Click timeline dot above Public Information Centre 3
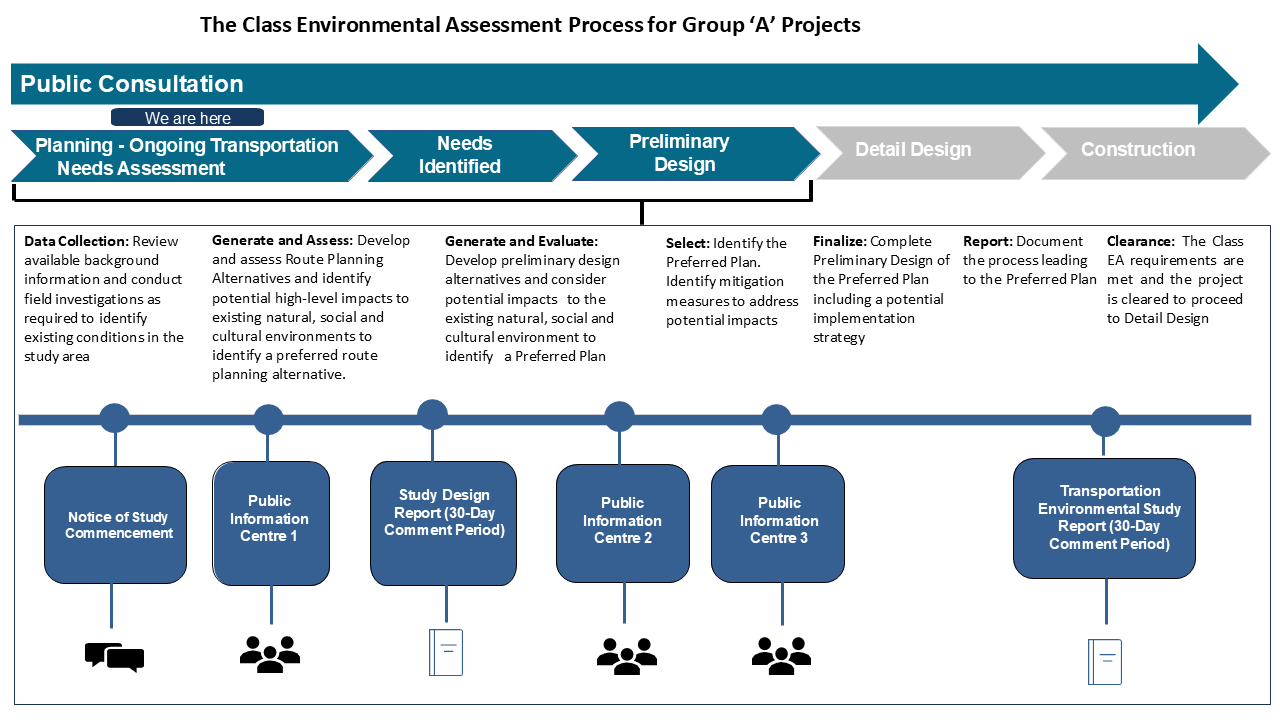 (x=777, y=419)
